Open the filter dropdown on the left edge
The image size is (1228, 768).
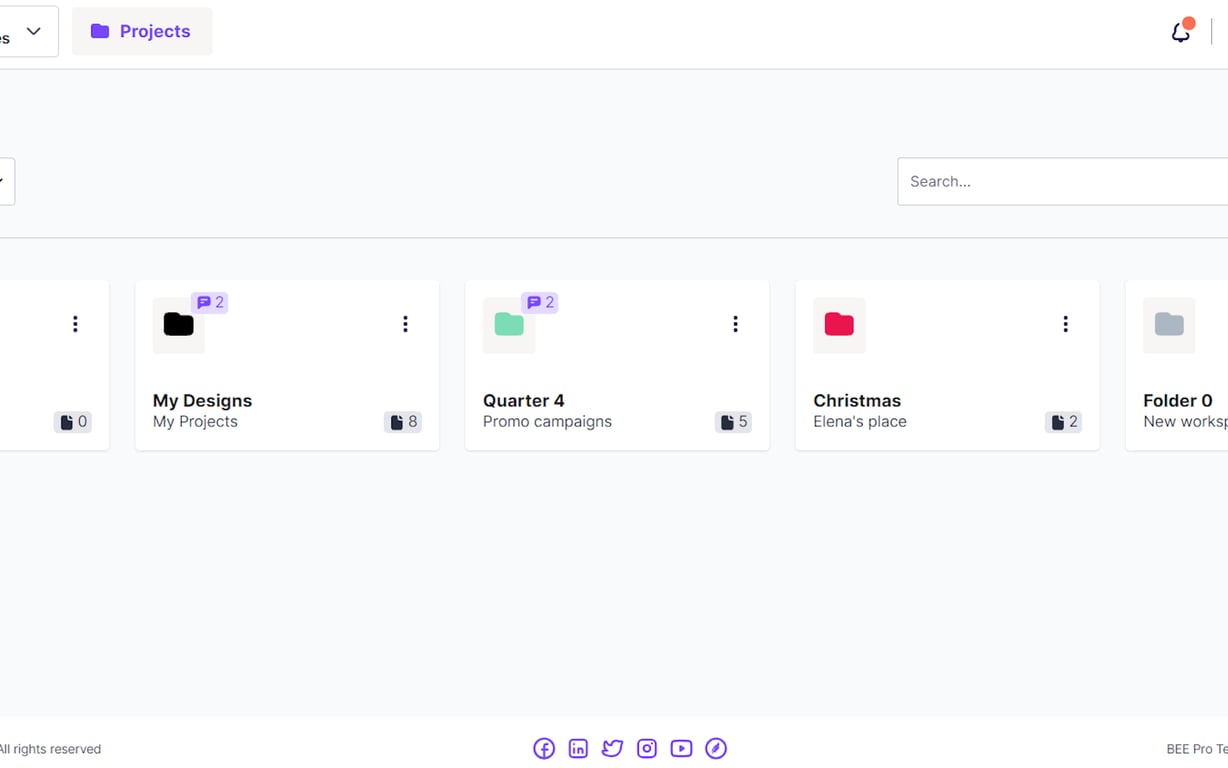pos(7,181)
